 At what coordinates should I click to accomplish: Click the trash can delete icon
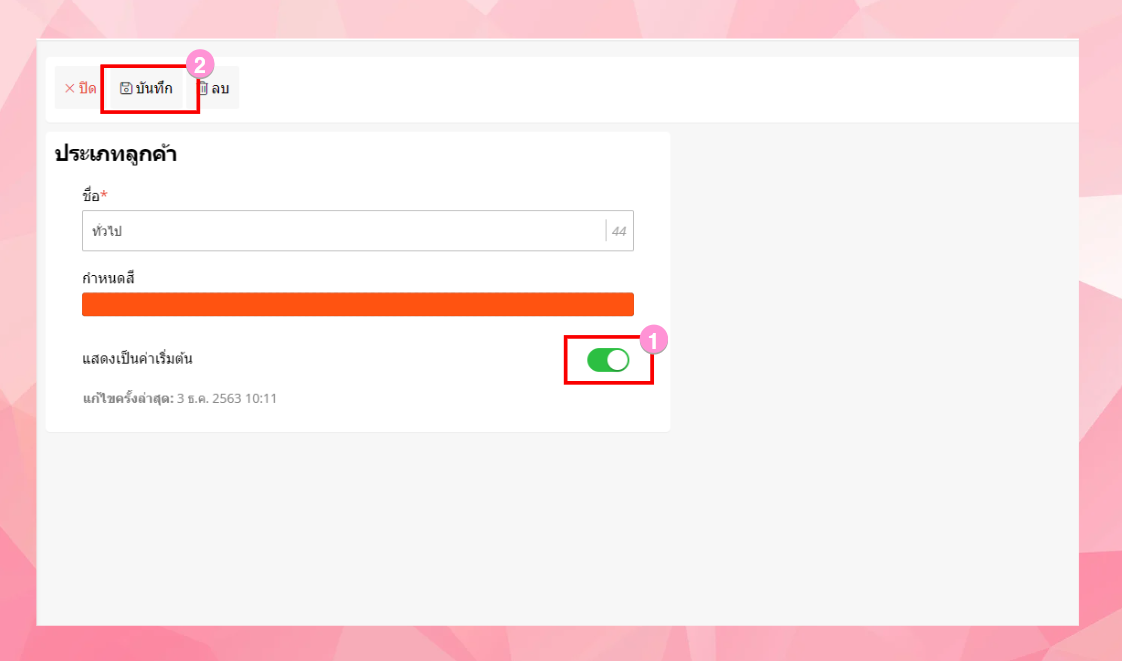pos(203,88)
